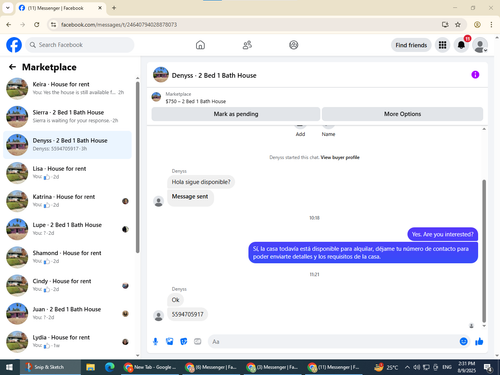This screenshot has width=500, height=375.
Task: Send a thumbs-up like
Action: click(x=479, y=341)
